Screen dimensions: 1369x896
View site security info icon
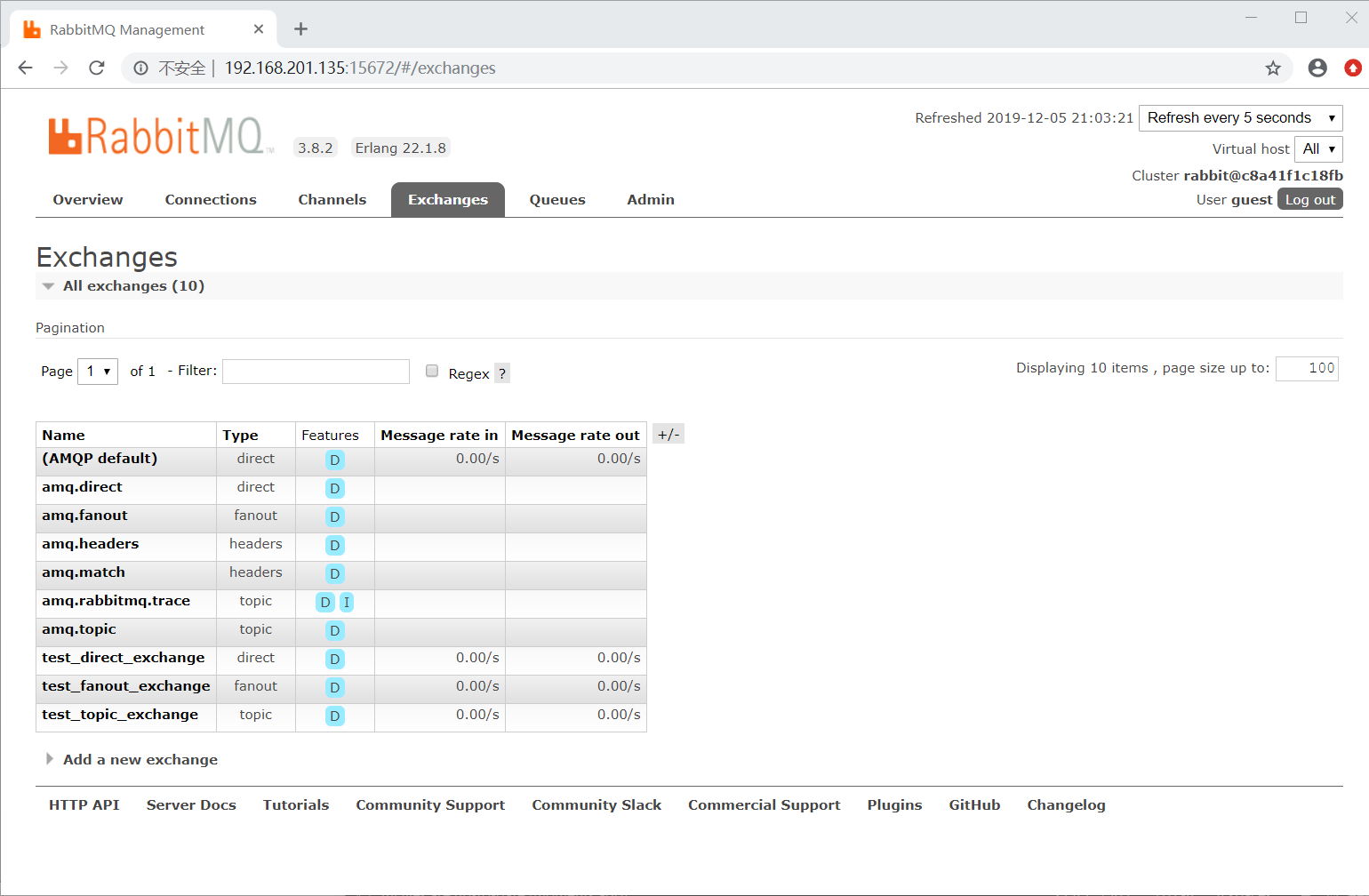(140, 68)
